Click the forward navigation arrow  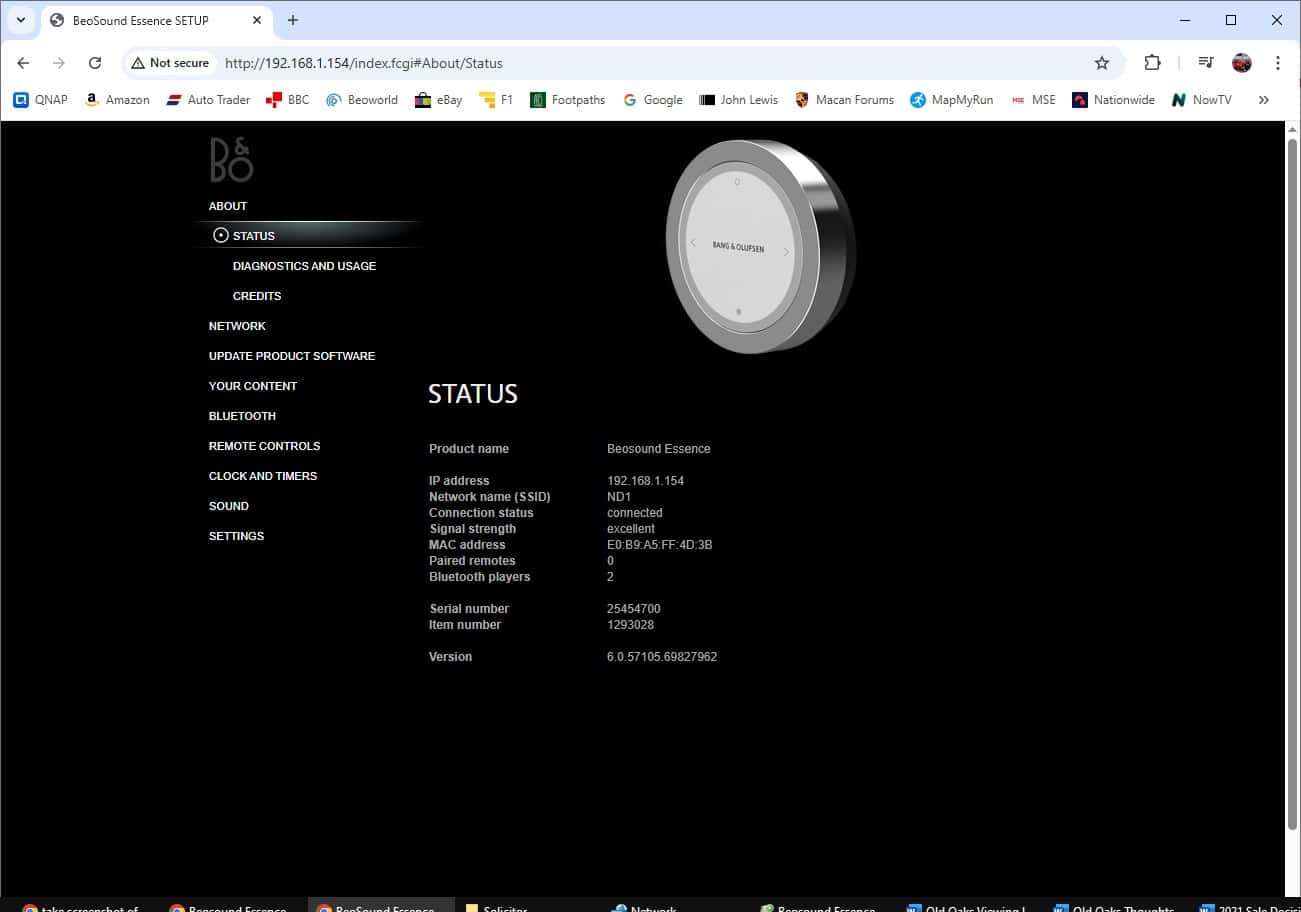59,63
